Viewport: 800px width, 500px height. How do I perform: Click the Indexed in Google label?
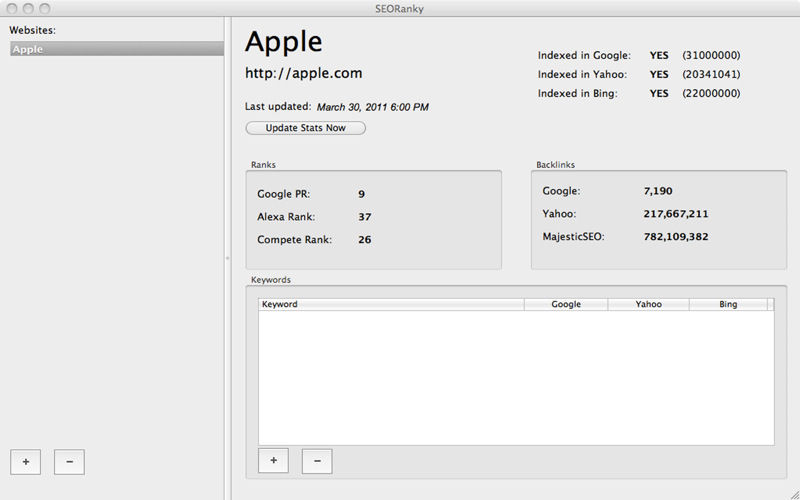coord(584,55)
